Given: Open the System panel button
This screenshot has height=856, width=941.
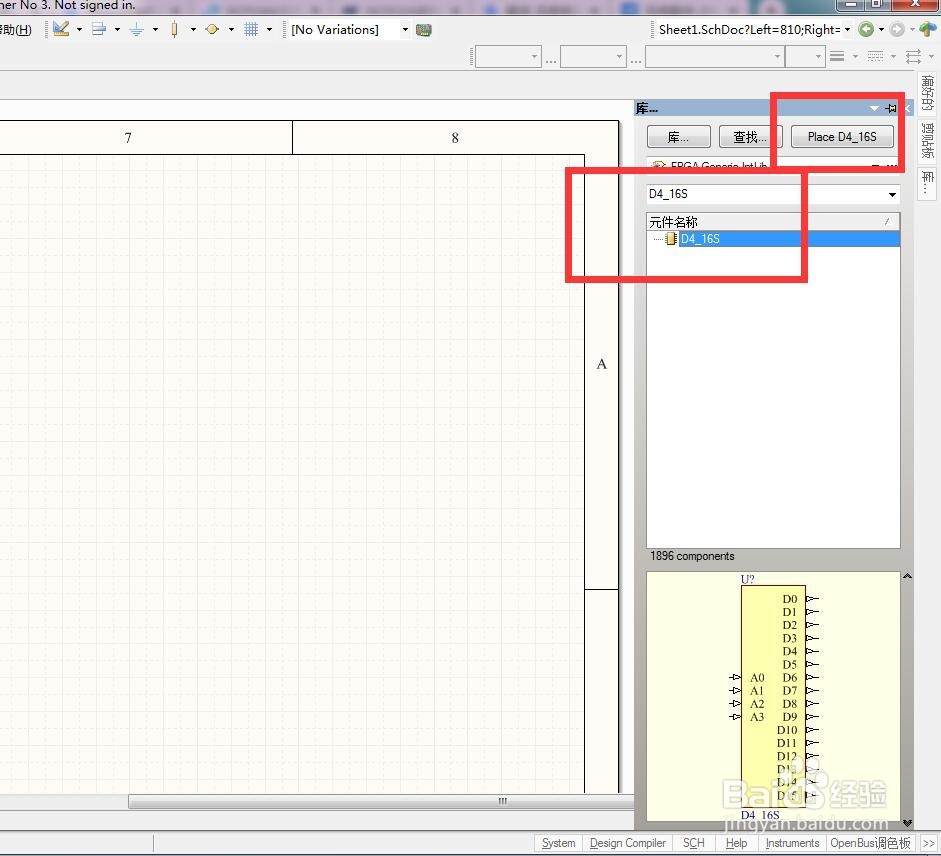Looking at the screenshot, I should pos(558,843).
